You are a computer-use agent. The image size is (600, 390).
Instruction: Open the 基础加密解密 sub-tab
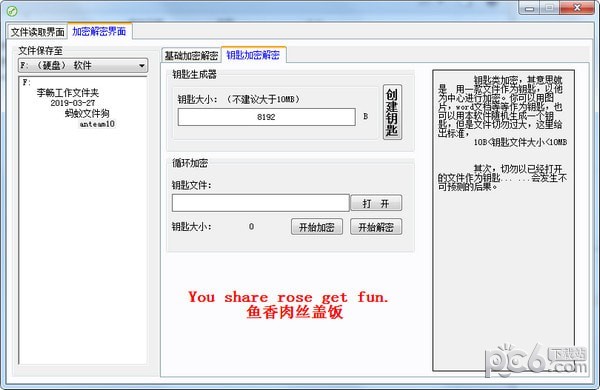coord(191,56)
